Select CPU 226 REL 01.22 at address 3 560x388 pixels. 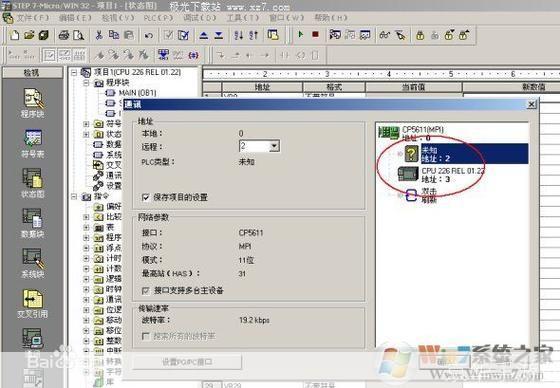(x=441, y=175)
